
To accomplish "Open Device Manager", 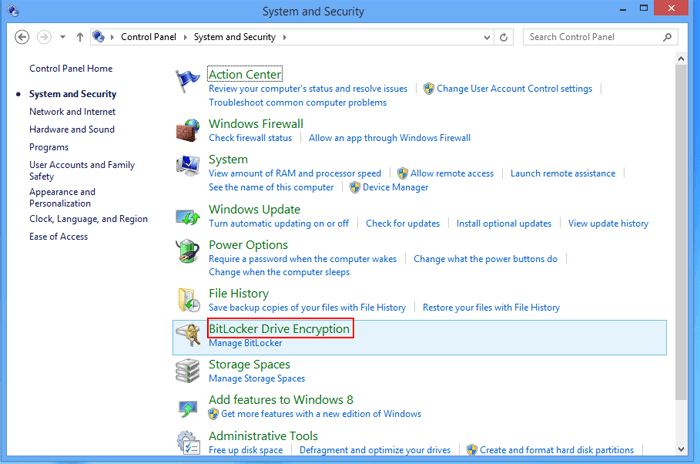I will coord(396,188).
